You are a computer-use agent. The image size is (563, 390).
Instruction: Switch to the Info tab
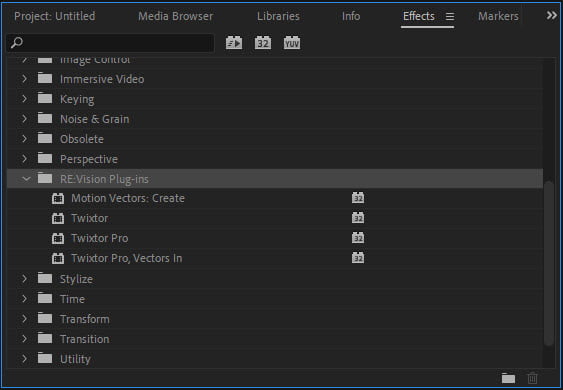[x=351, y=16]
